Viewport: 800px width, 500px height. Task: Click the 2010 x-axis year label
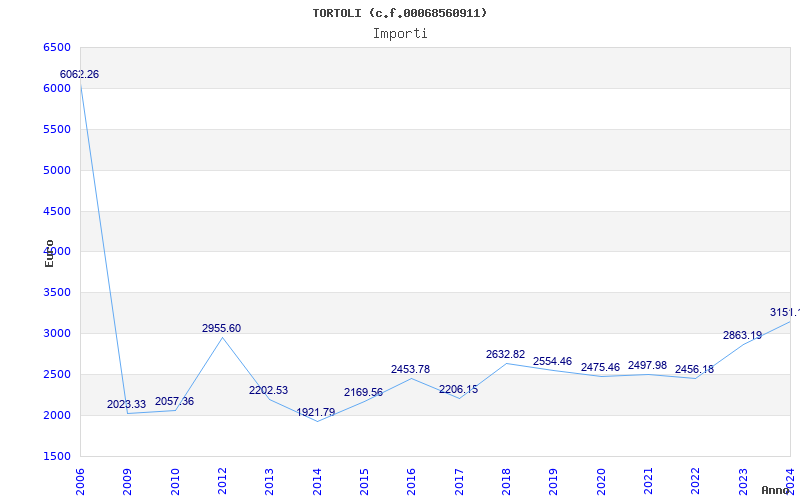click(x=175, y=482)
